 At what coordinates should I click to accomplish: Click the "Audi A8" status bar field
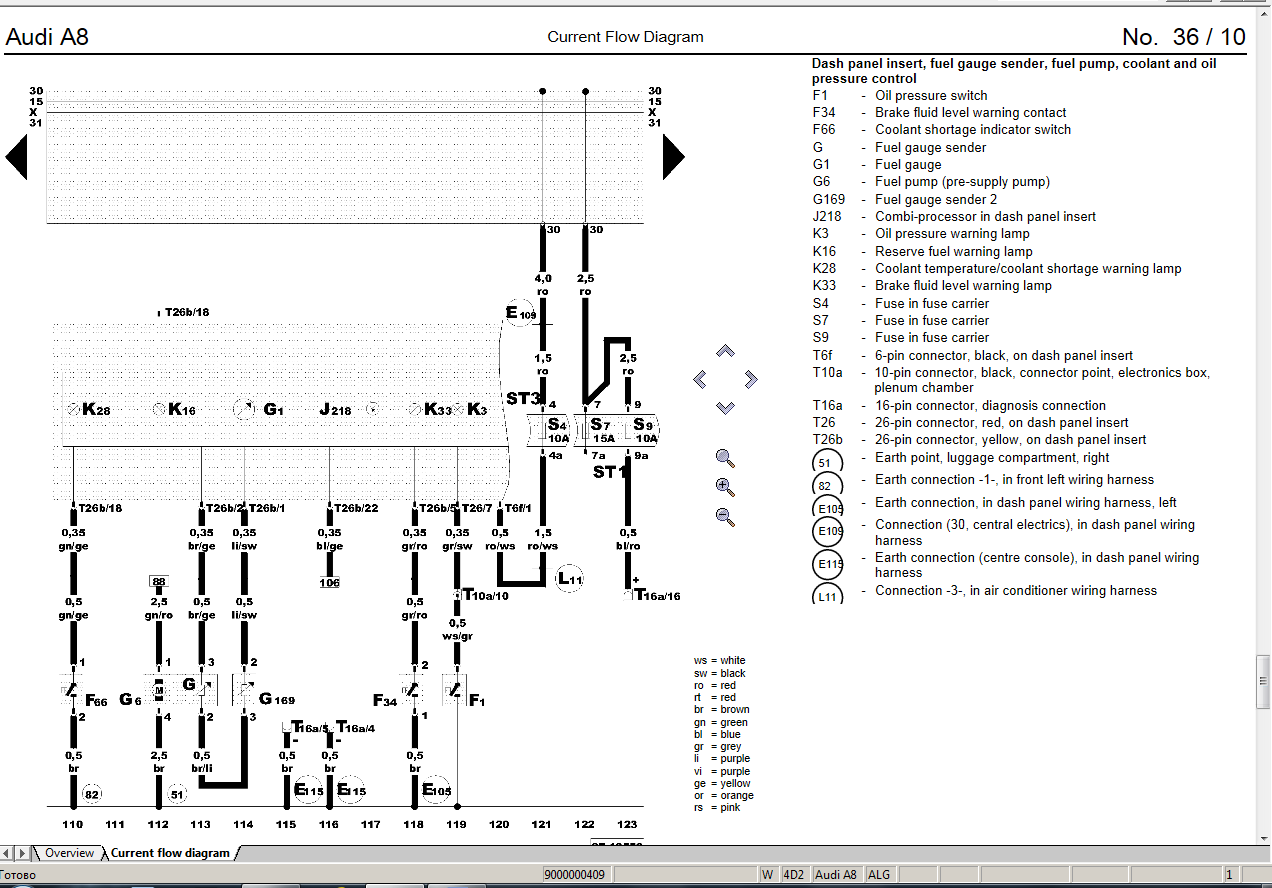click(x=836, y=874)
